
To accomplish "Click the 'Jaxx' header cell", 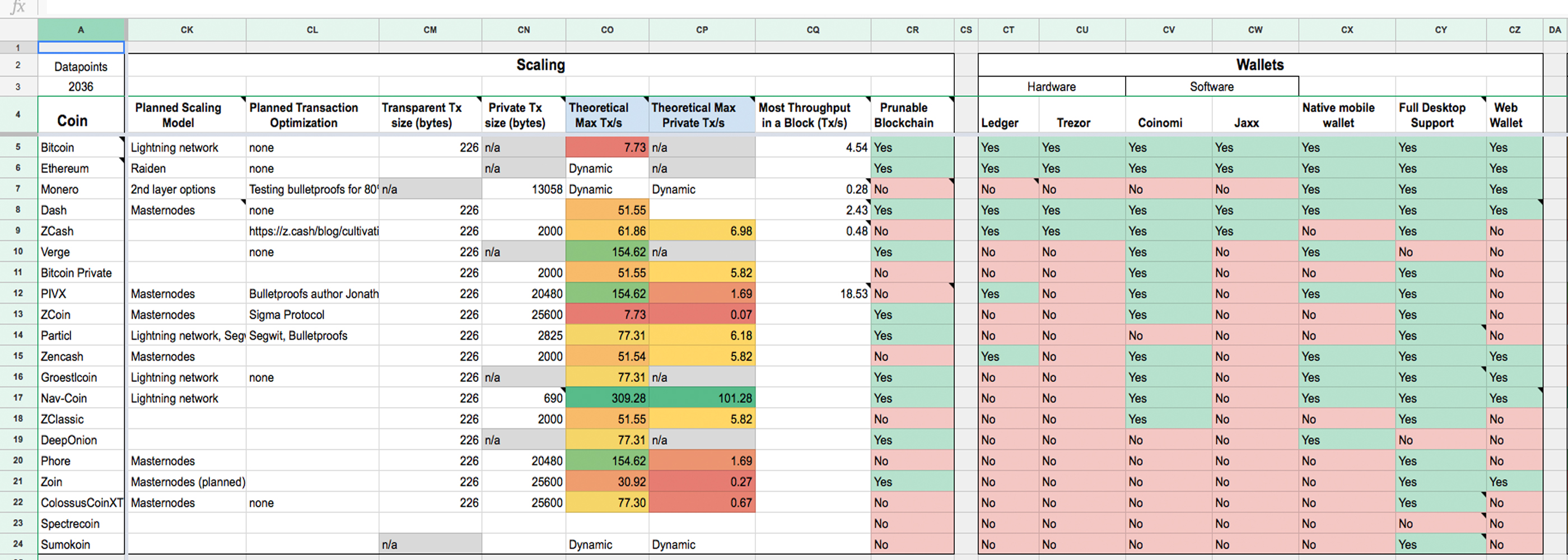I will coord(1254,115).
